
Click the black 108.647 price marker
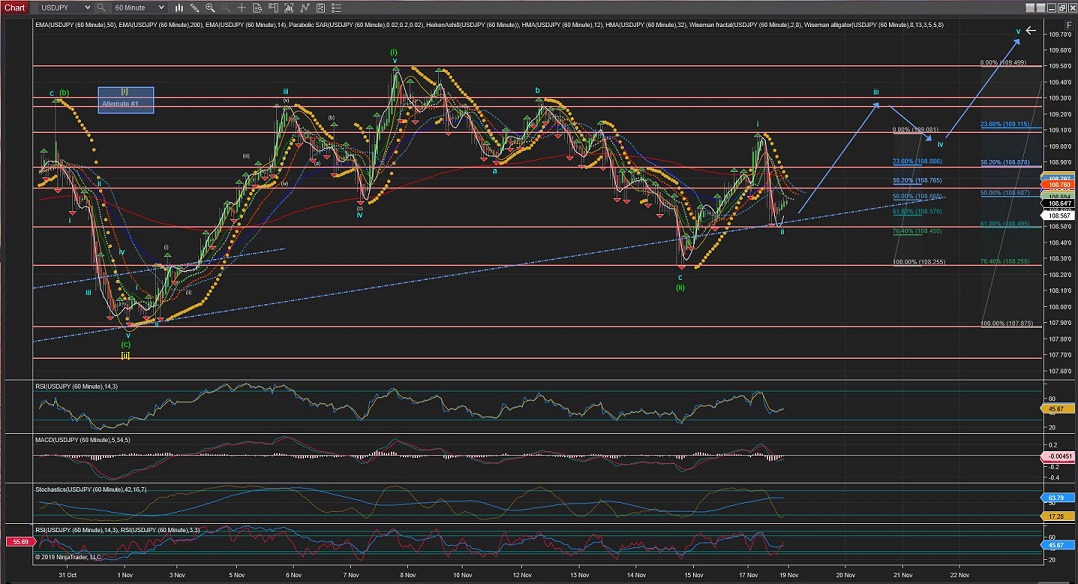pos(1057,204)
